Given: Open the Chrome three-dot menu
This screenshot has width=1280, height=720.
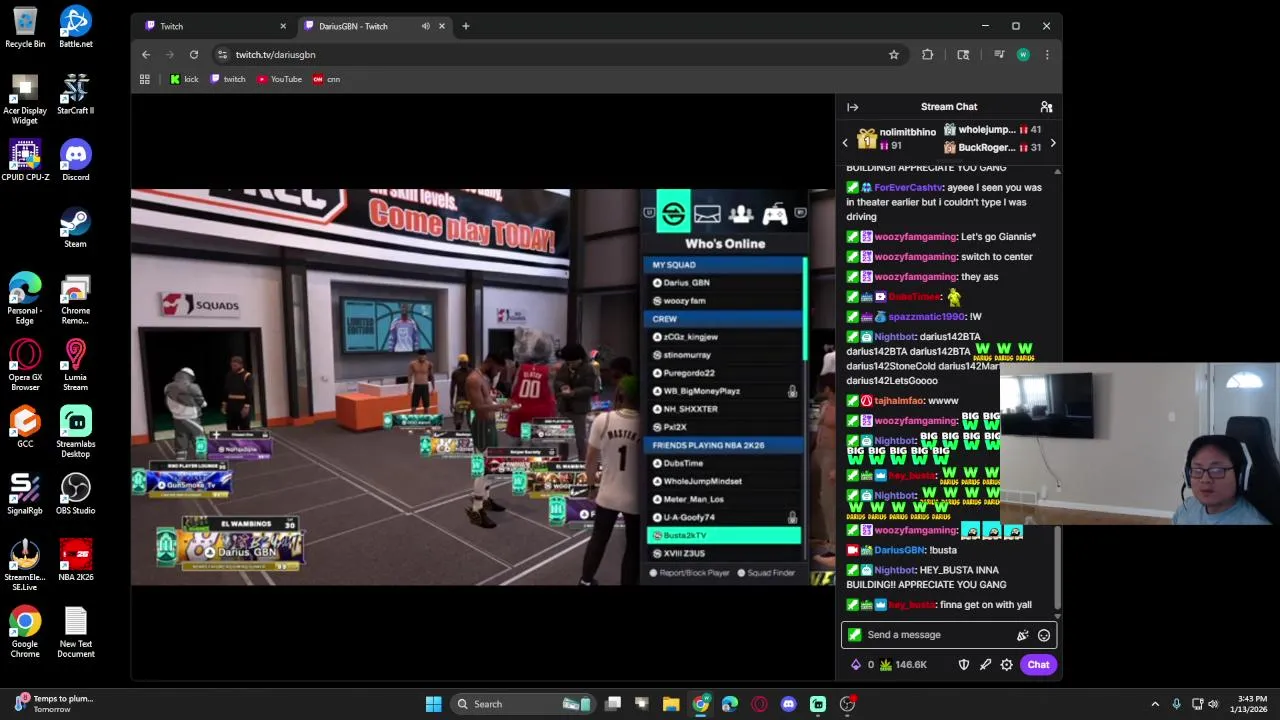Looking at the screenshot, I should pyautogui.click(x=1047, y=55).
